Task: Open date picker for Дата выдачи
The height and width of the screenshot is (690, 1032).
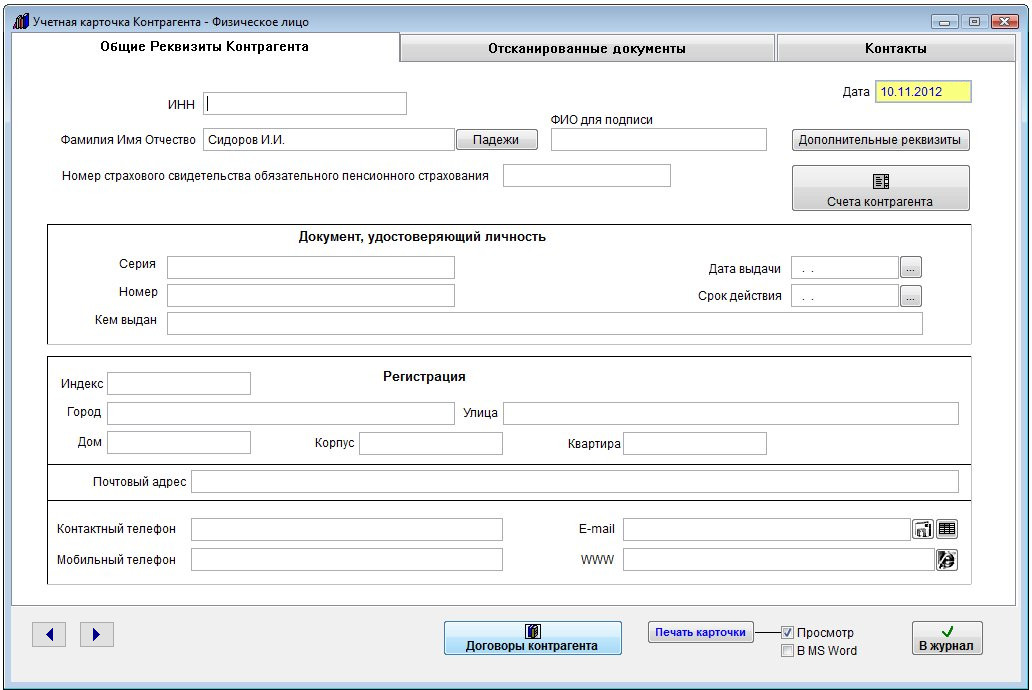Action: tap(910, 267)
